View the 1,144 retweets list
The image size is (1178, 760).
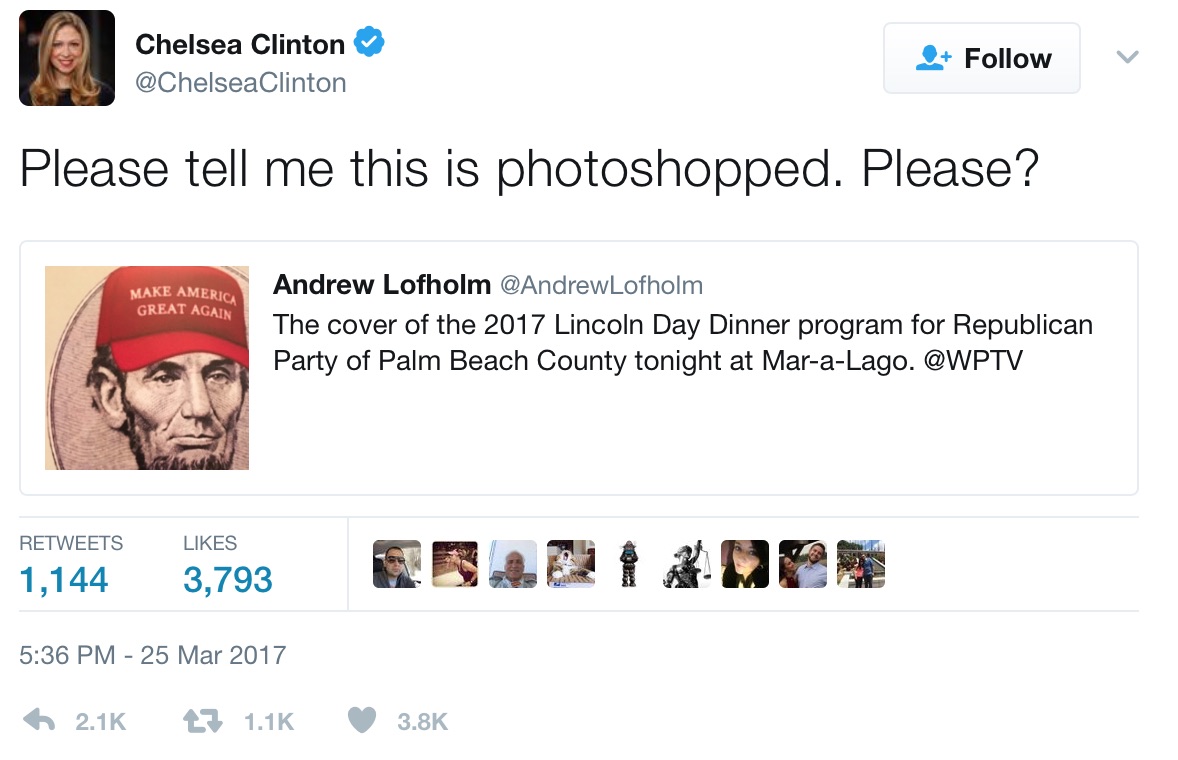pyautogui.click(x=64, y=579)
